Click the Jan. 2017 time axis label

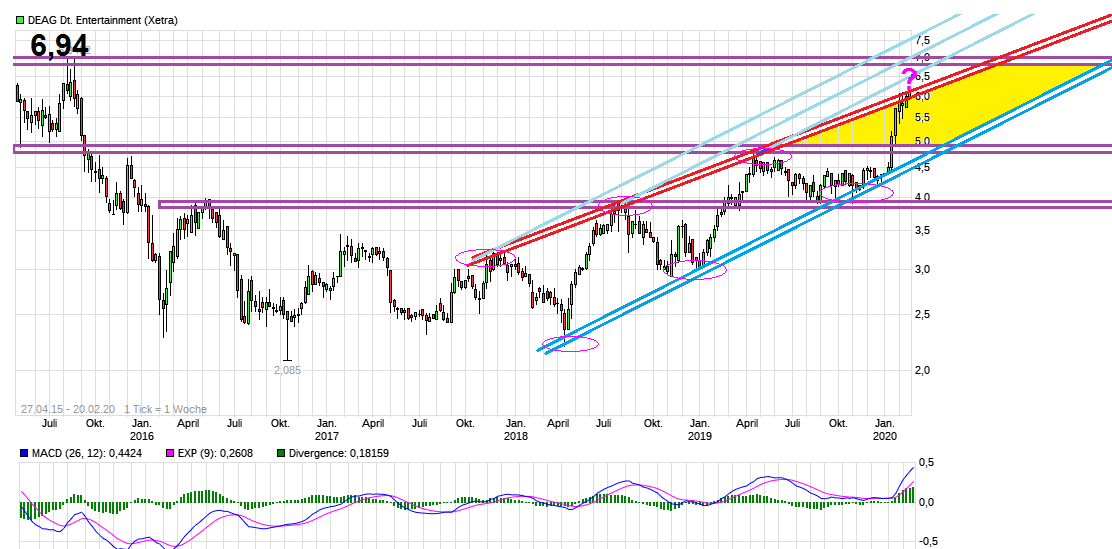[x=327, y=429]
